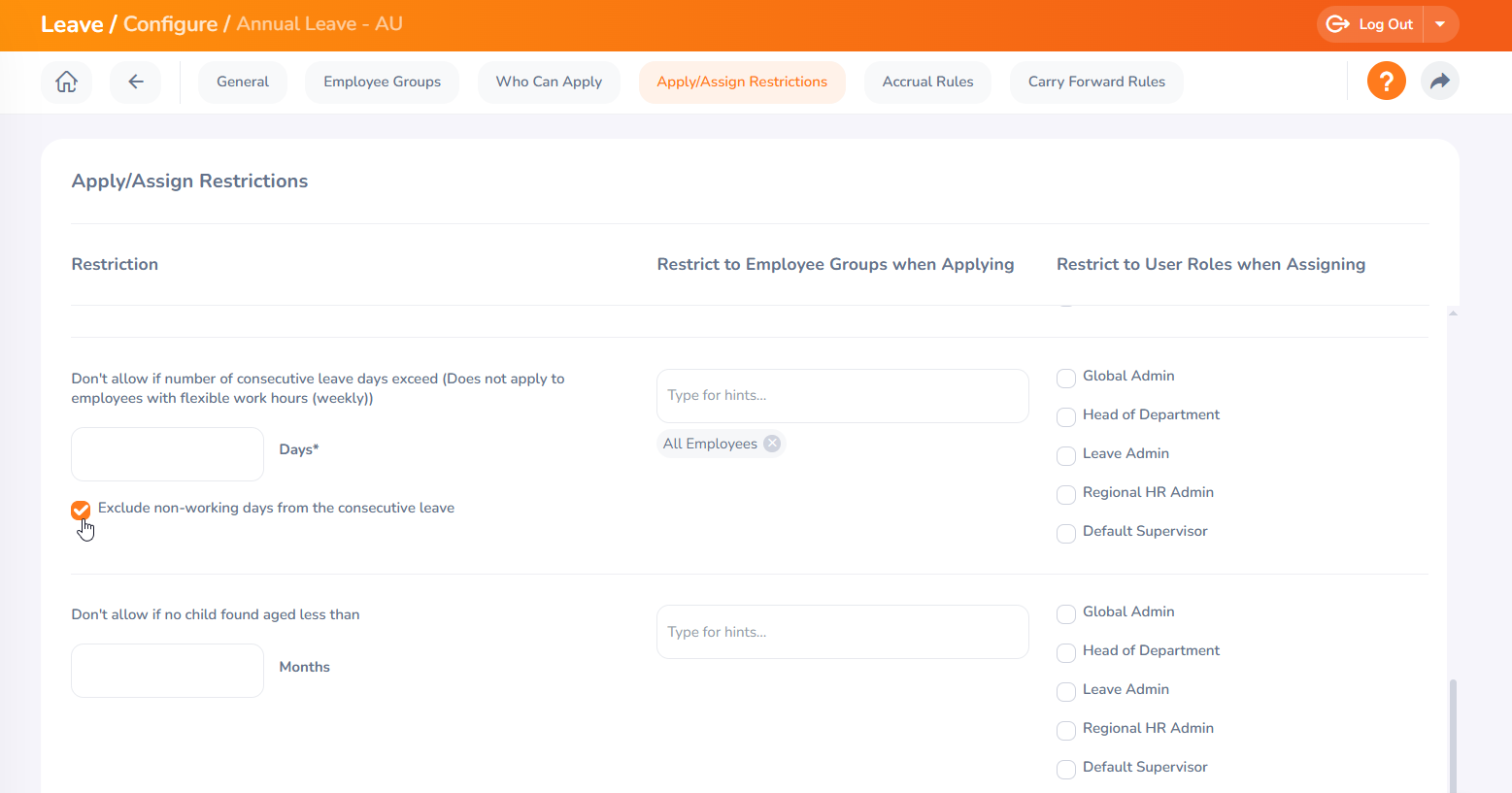Open help via the orange question mark icon
The image size is (1512, 793).
(x=1386, y=81)
